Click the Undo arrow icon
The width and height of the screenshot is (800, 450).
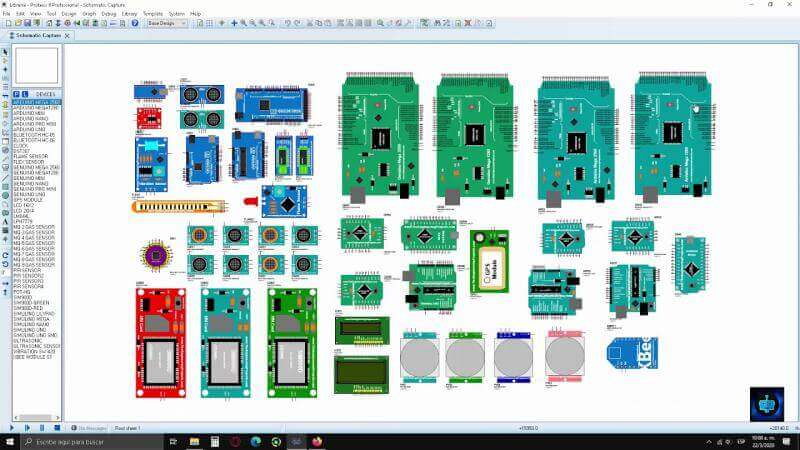(x=288, y=23)
